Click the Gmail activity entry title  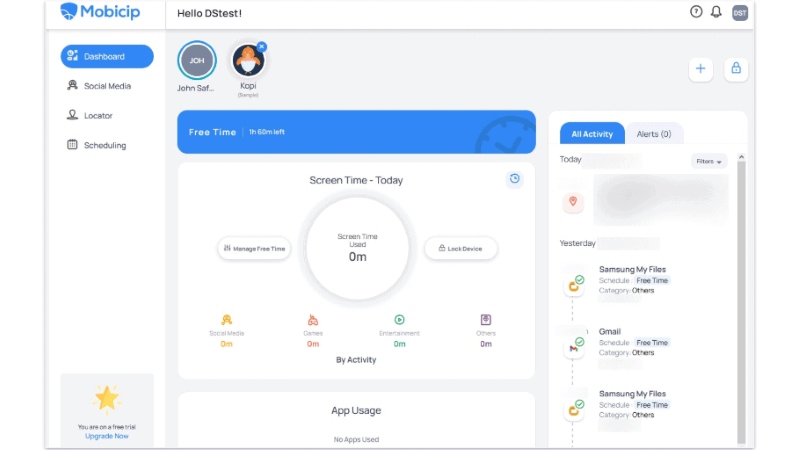(x=610, y=332)
